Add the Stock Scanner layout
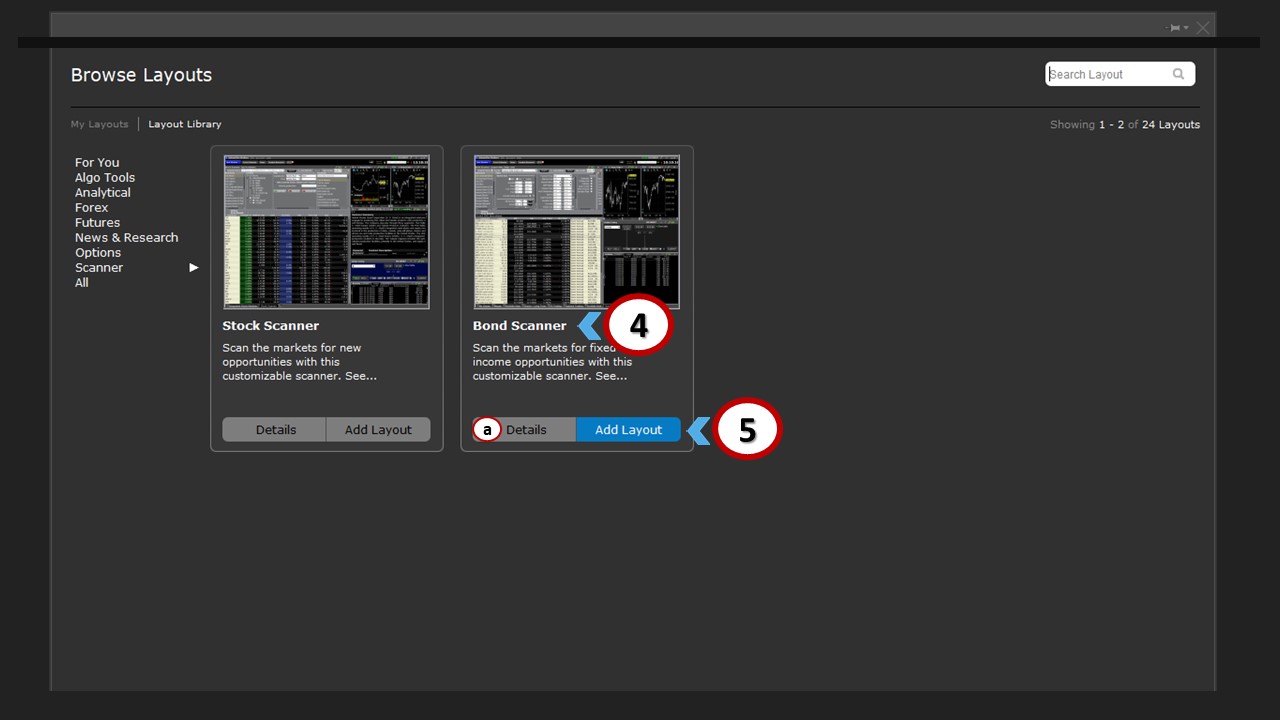 (378, 430)
